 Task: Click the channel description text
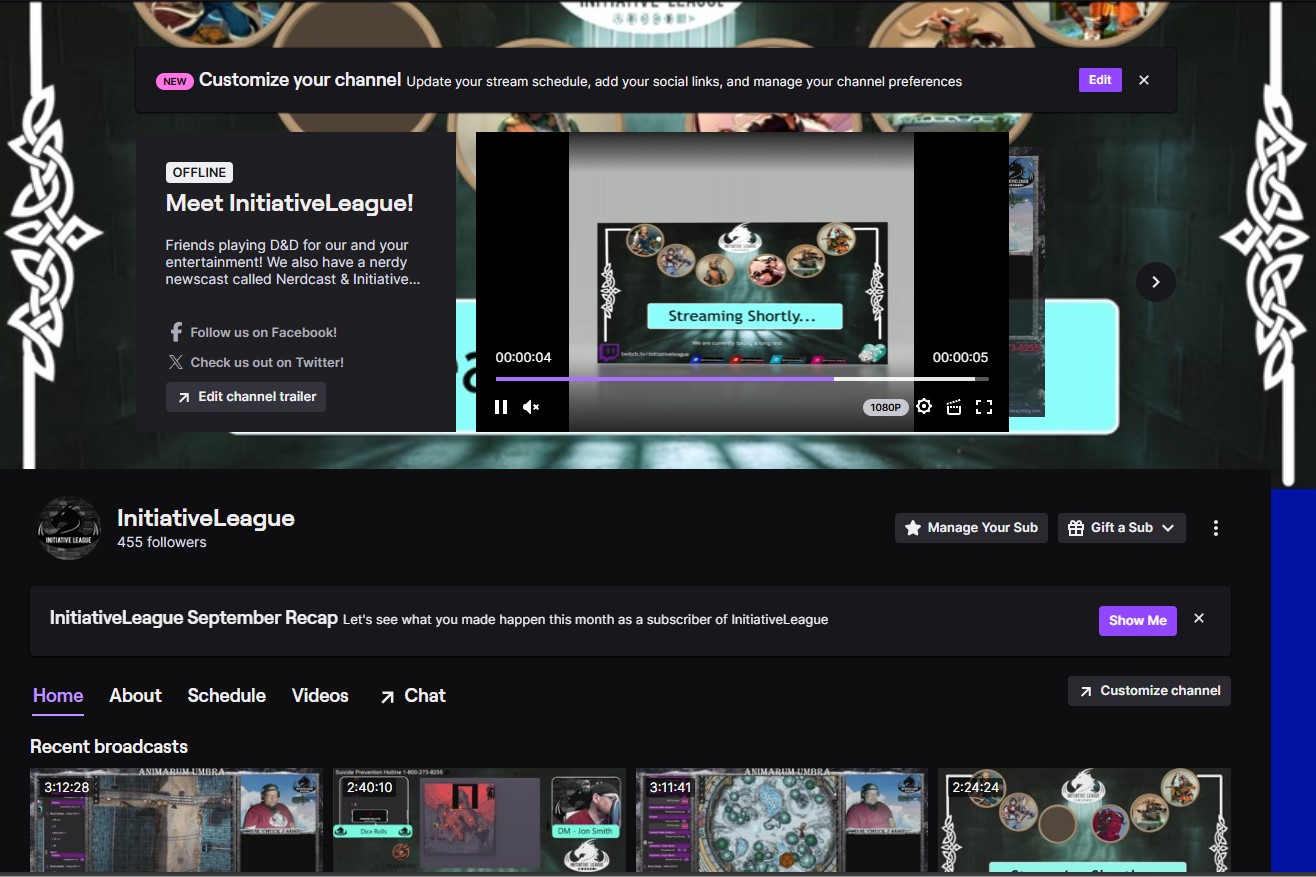(293, 262)
